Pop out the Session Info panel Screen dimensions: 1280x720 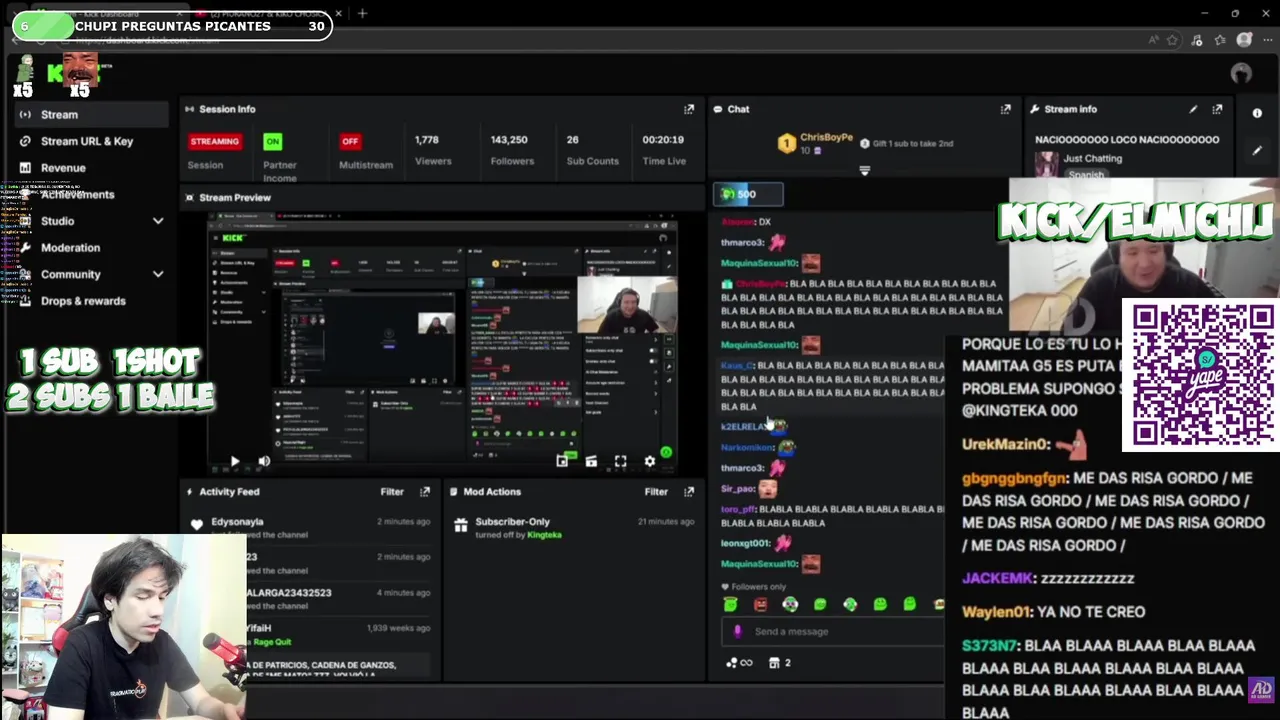(x=689, y=109)
